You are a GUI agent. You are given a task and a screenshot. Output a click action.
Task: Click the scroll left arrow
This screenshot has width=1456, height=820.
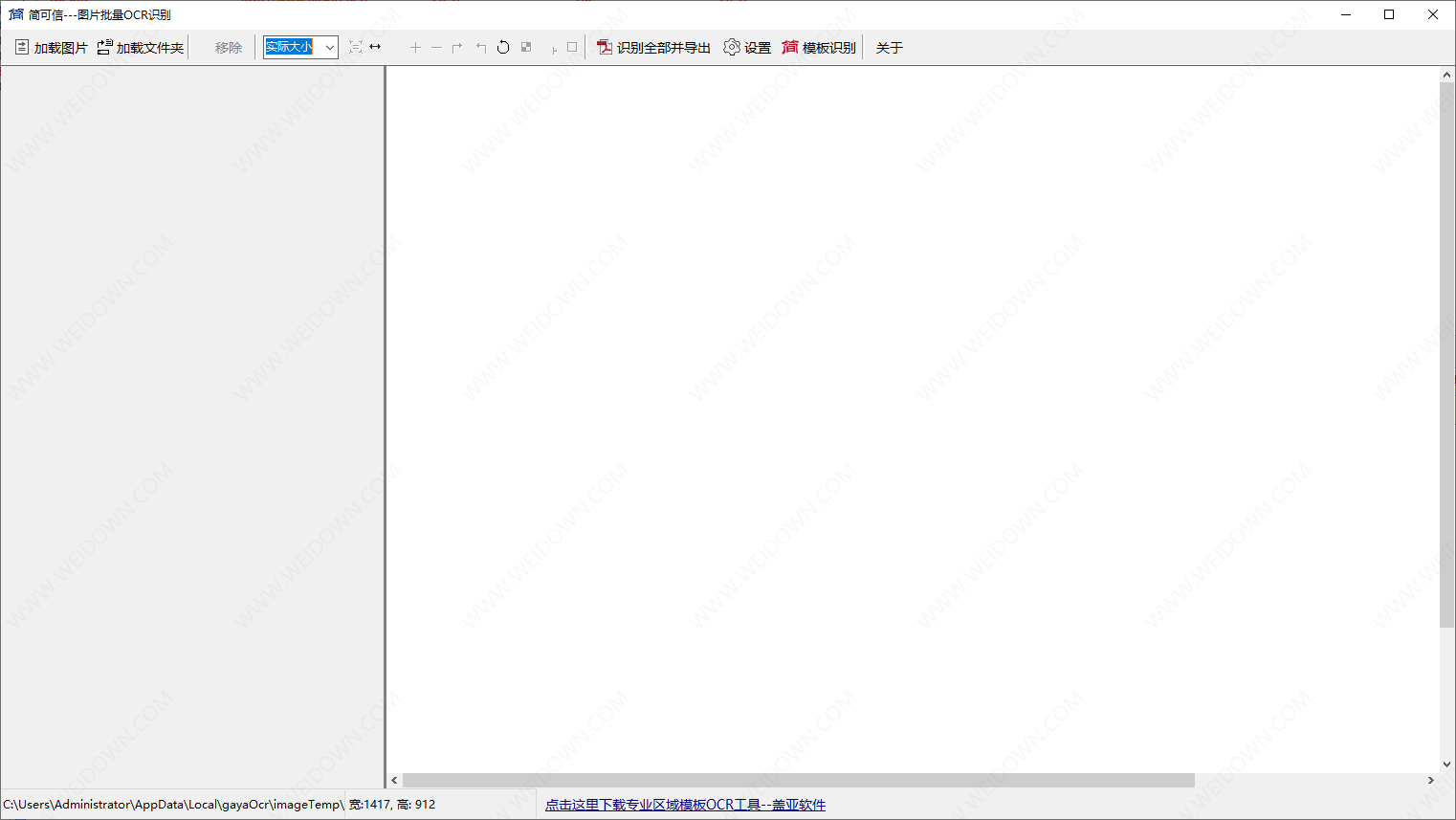pyautogui.click(x=394, y=780)
